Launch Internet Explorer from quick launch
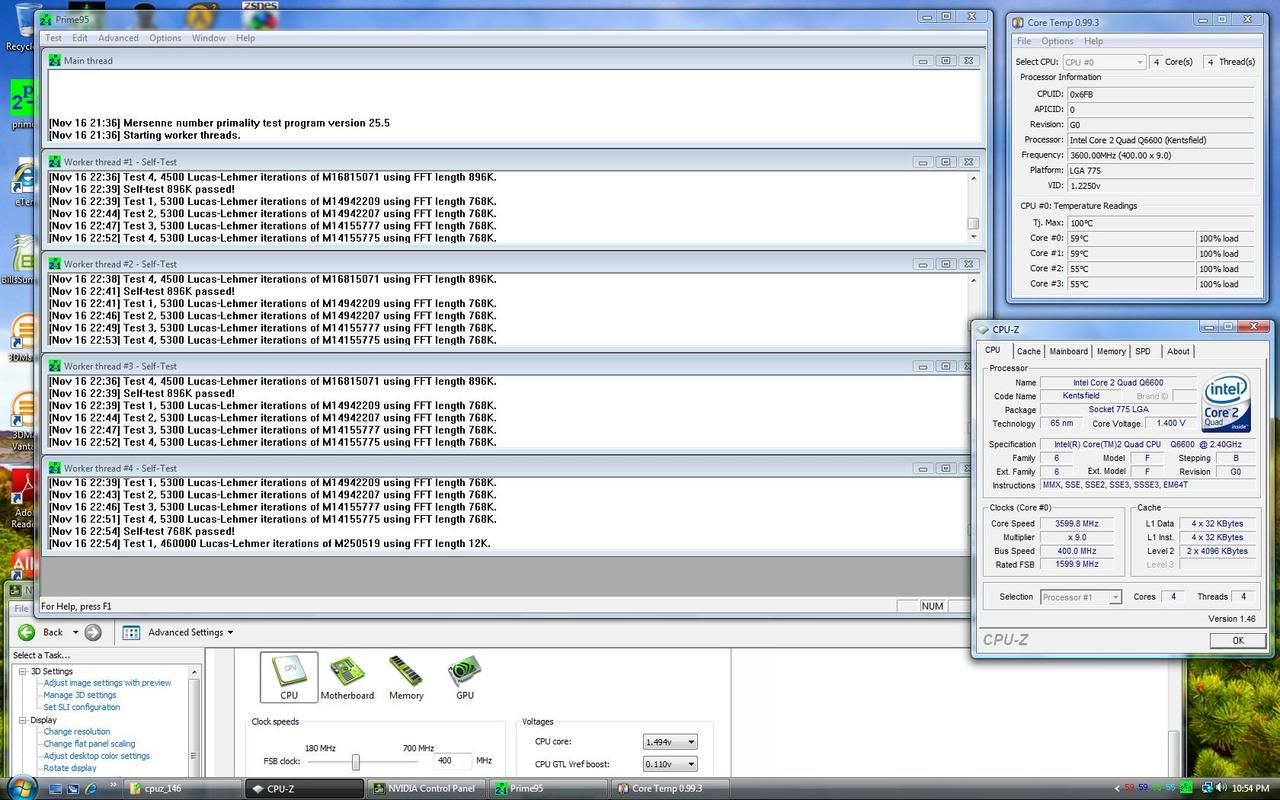 [x=91, y=789]
